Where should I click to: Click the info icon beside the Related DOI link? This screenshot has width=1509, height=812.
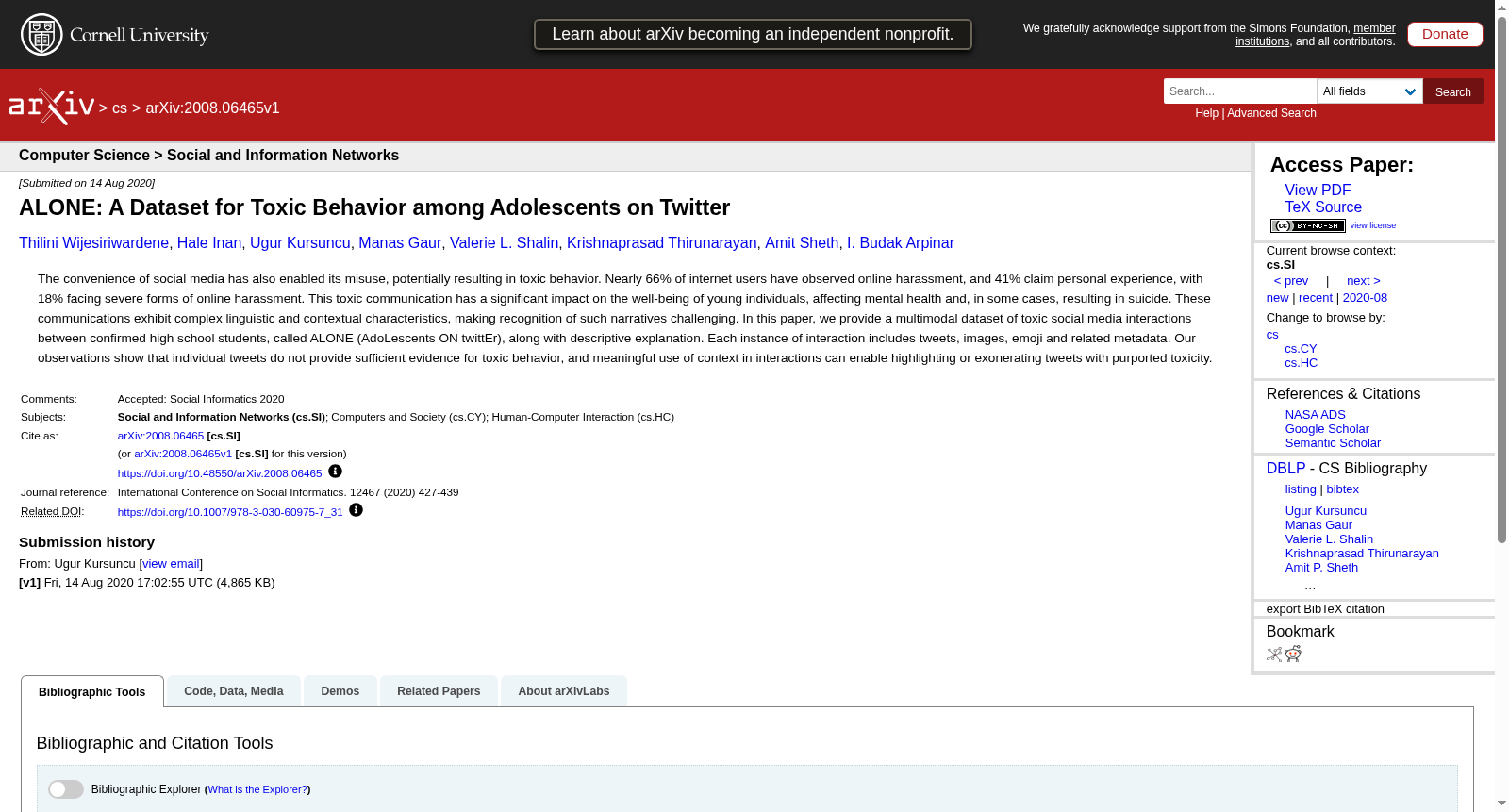356,510
